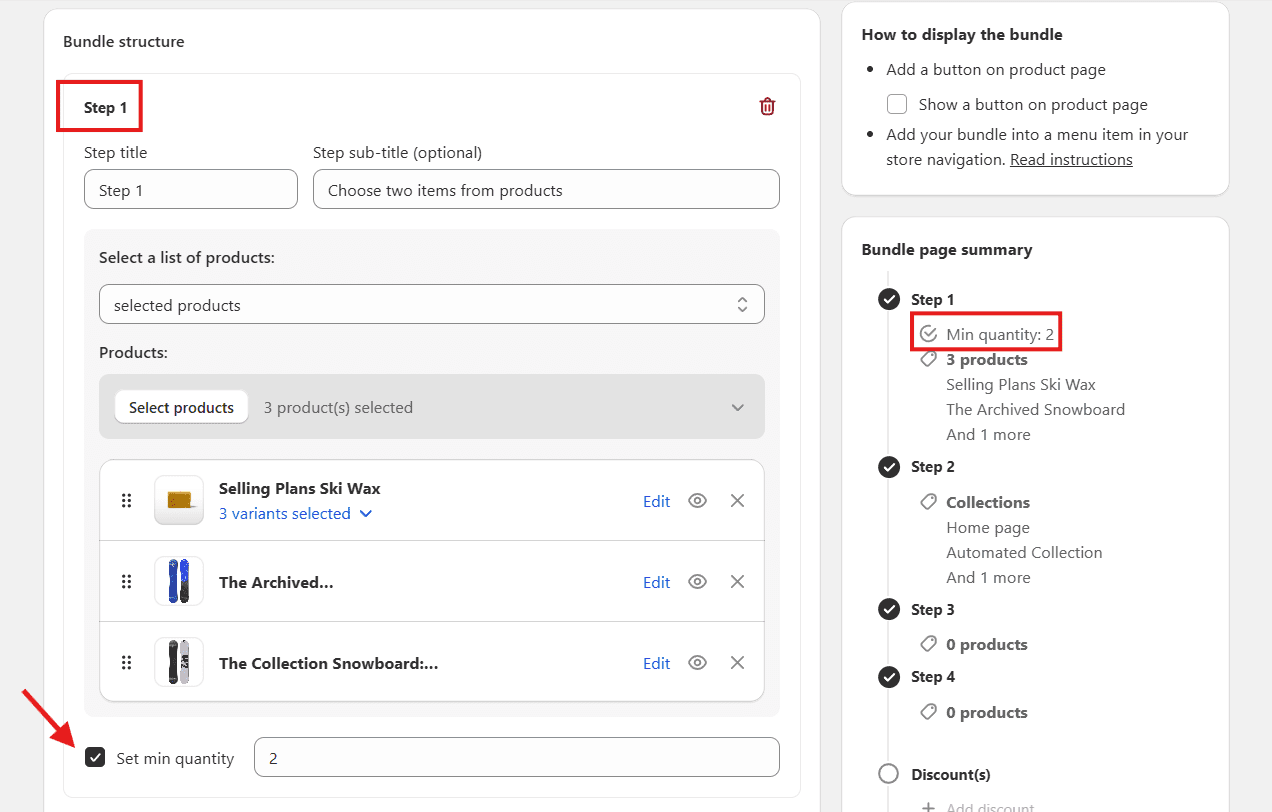Remove Selling Plans Ski Wax with the X icon
This screenshot has width=1272, height=812.
(737, 501)
